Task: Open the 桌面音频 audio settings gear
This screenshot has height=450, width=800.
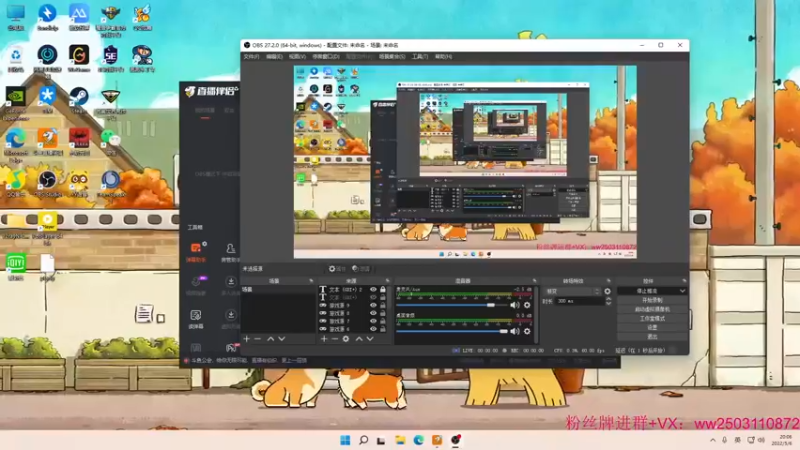Action: 527,331
